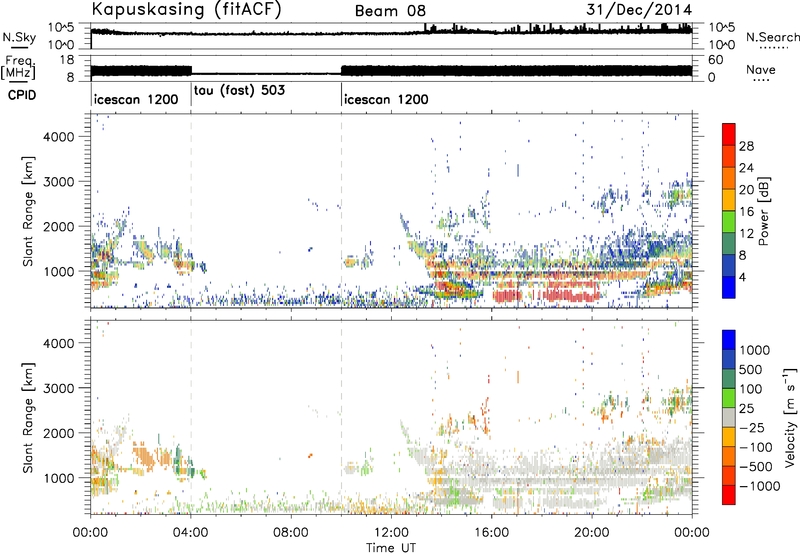Click the 'N.Sky' legend label

point(19,37)
